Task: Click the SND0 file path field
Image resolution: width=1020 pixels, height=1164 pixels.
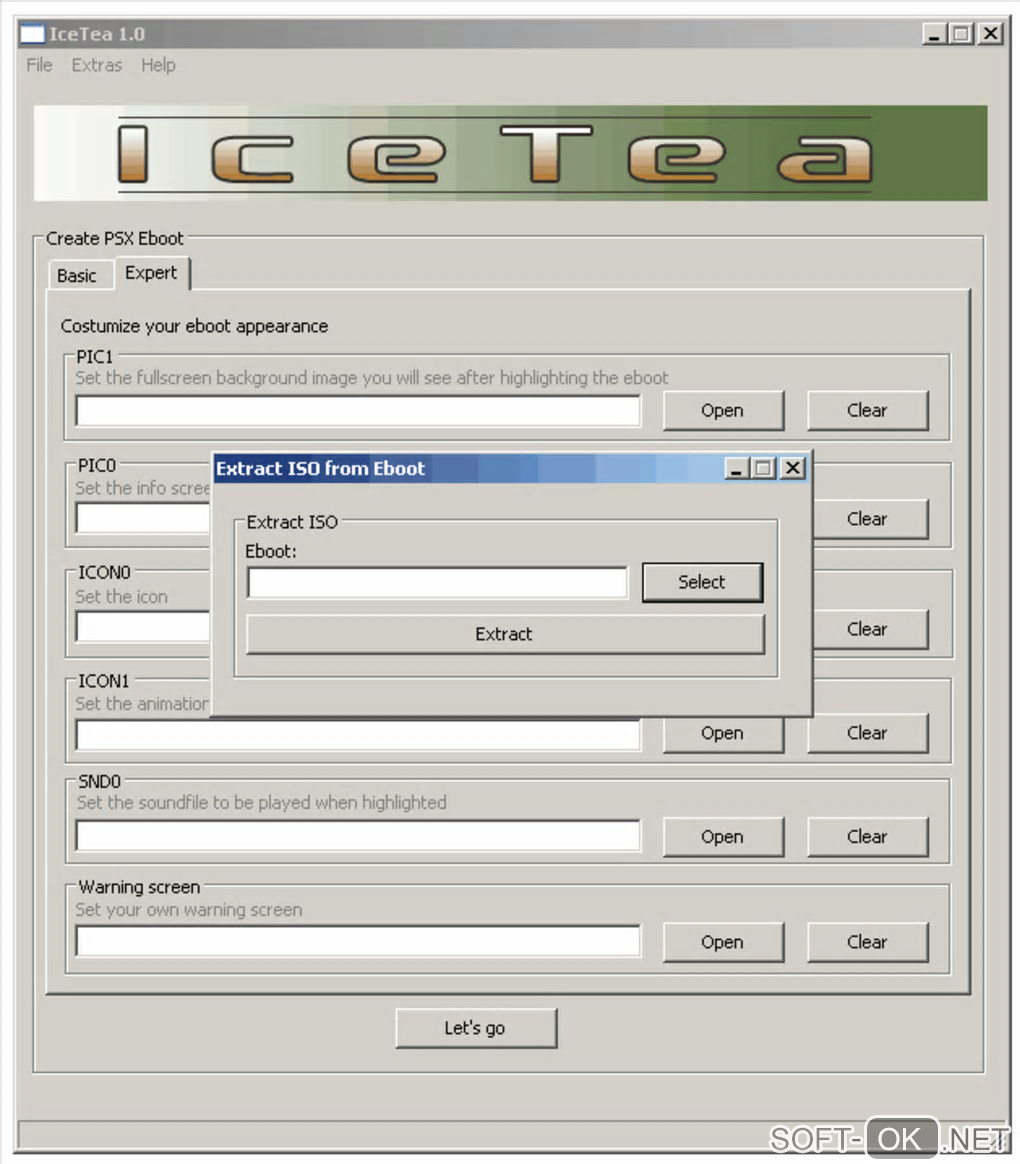Action: coord(358,836)
